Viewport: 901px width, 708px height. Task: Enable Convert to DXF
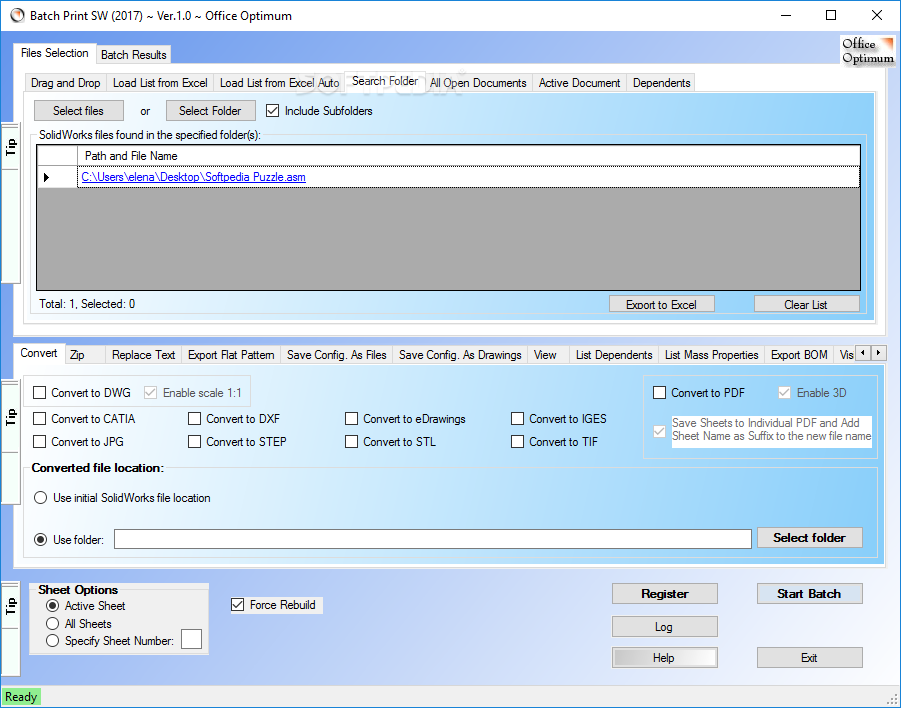195,418
